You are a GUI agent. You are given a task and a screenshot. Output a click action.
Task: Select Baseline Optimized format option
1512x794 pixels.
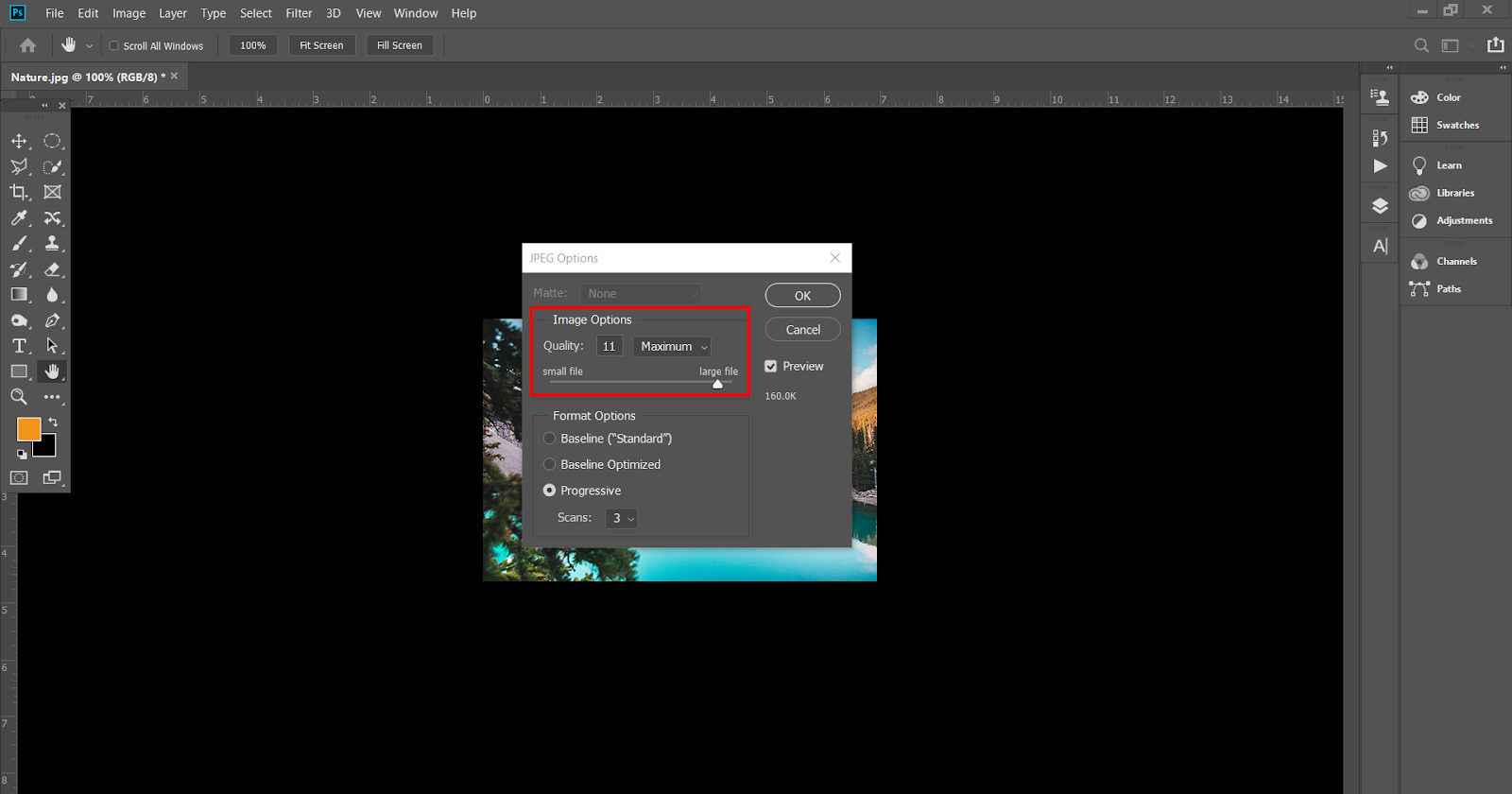549,465
